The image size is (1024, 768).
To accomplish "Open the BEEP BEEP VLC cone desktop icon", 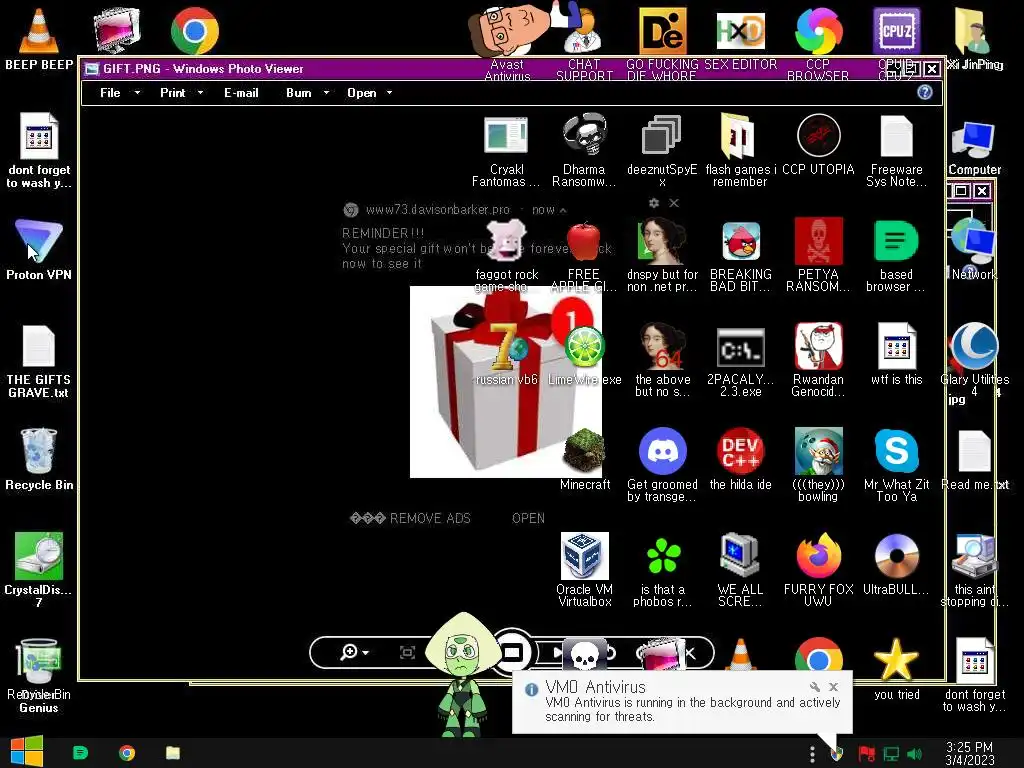I will point(39,31).
